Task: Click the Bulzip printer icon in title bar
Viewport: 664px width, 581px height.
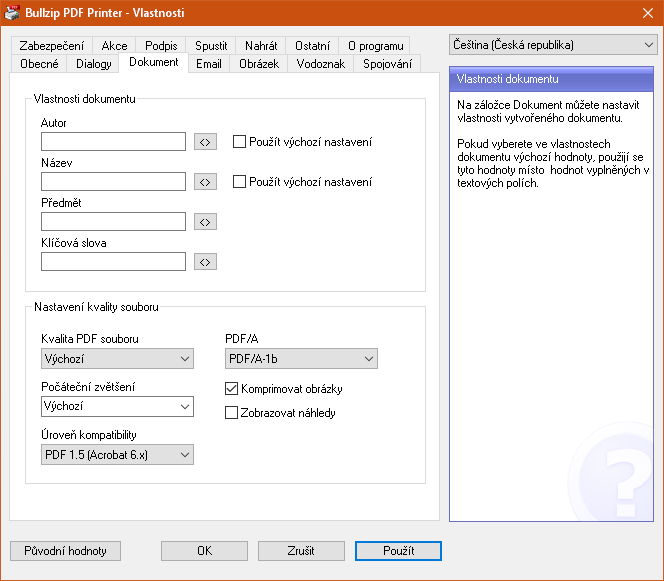Action: [11, 13]
